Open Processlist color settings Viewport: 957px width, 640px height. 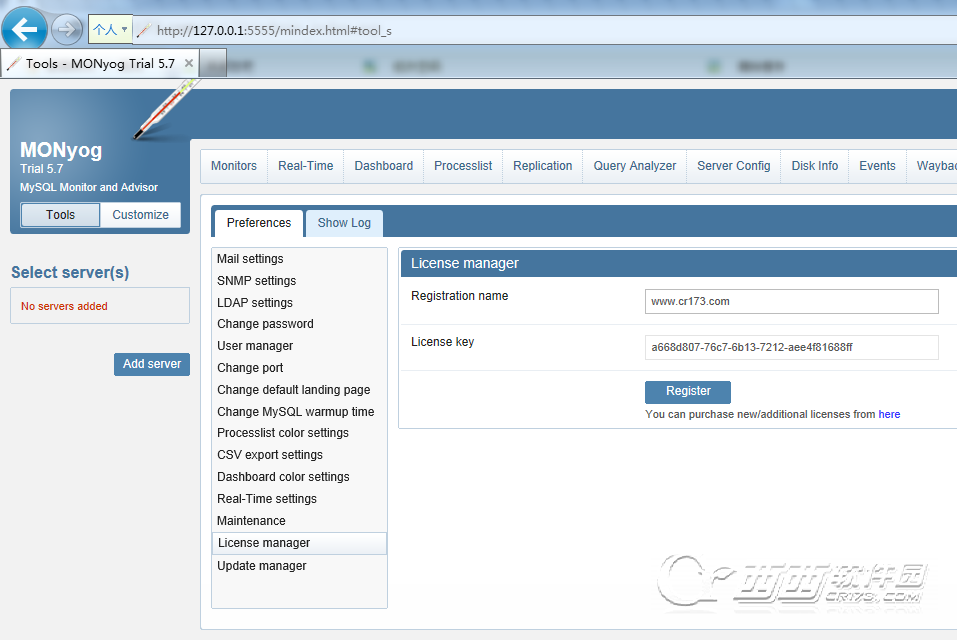coord(283,433)
